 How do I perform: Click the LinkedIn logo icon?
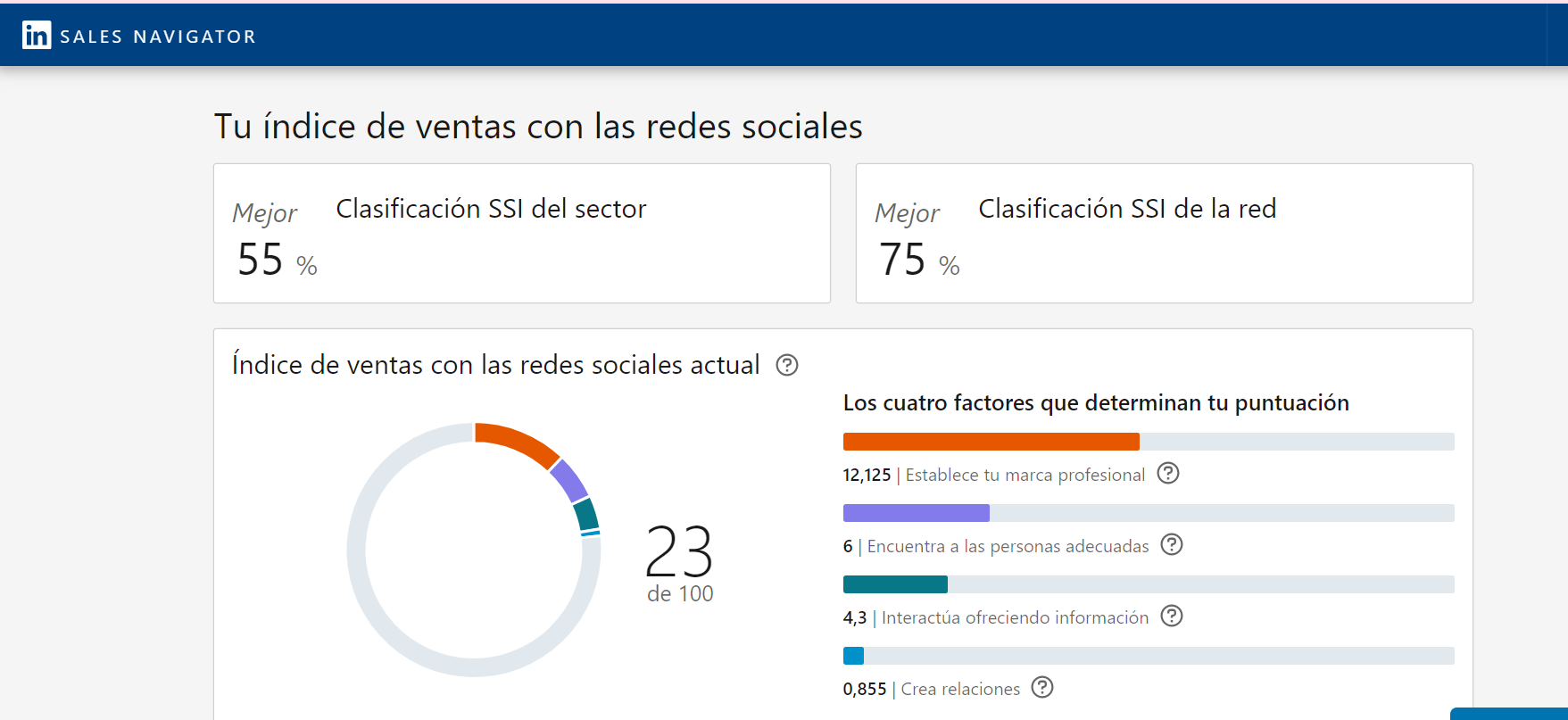tap(37, 35)
